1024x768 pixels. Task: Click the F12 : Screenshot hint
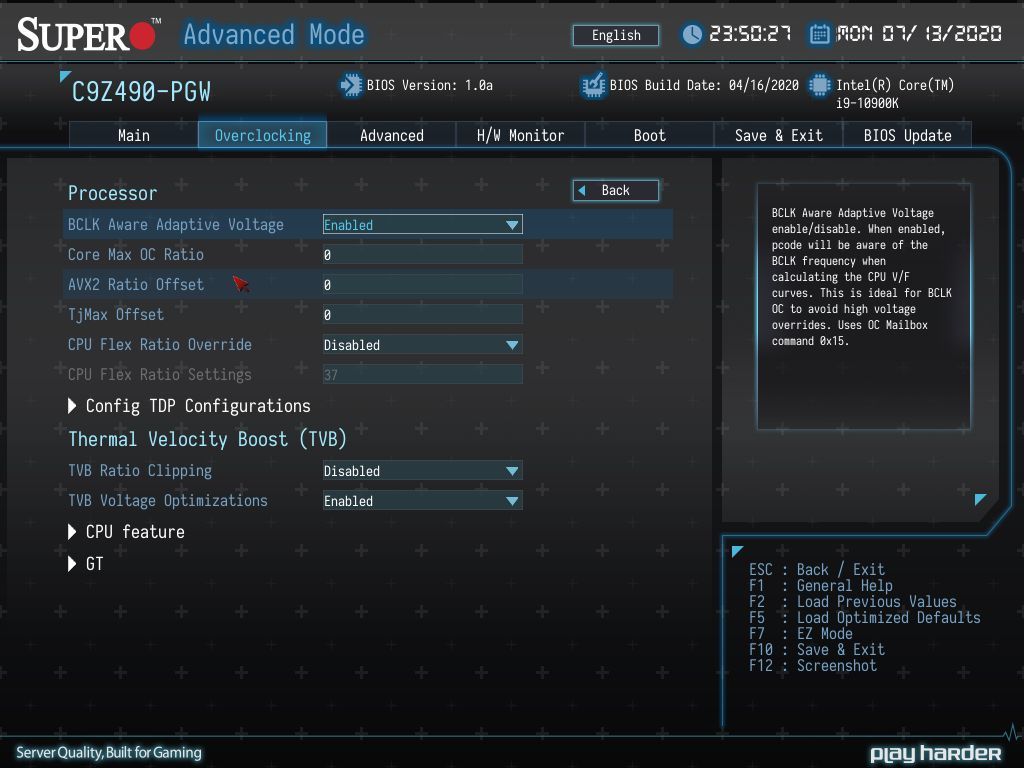click(812, 665)
